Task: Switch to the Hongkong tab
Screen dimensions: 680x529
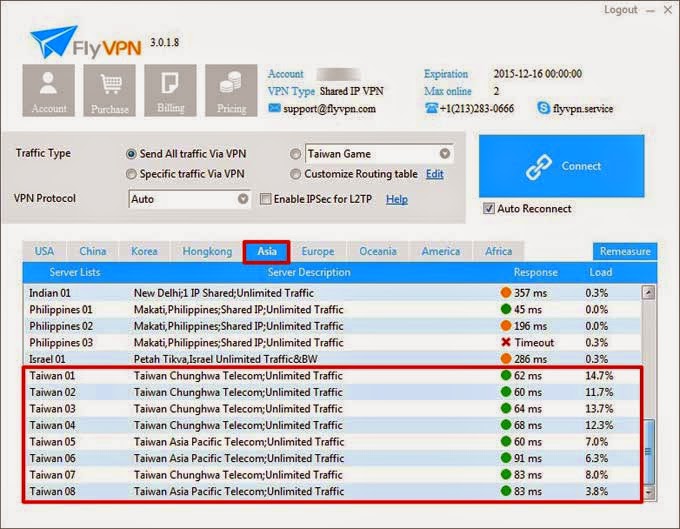Action: (207, 251)
